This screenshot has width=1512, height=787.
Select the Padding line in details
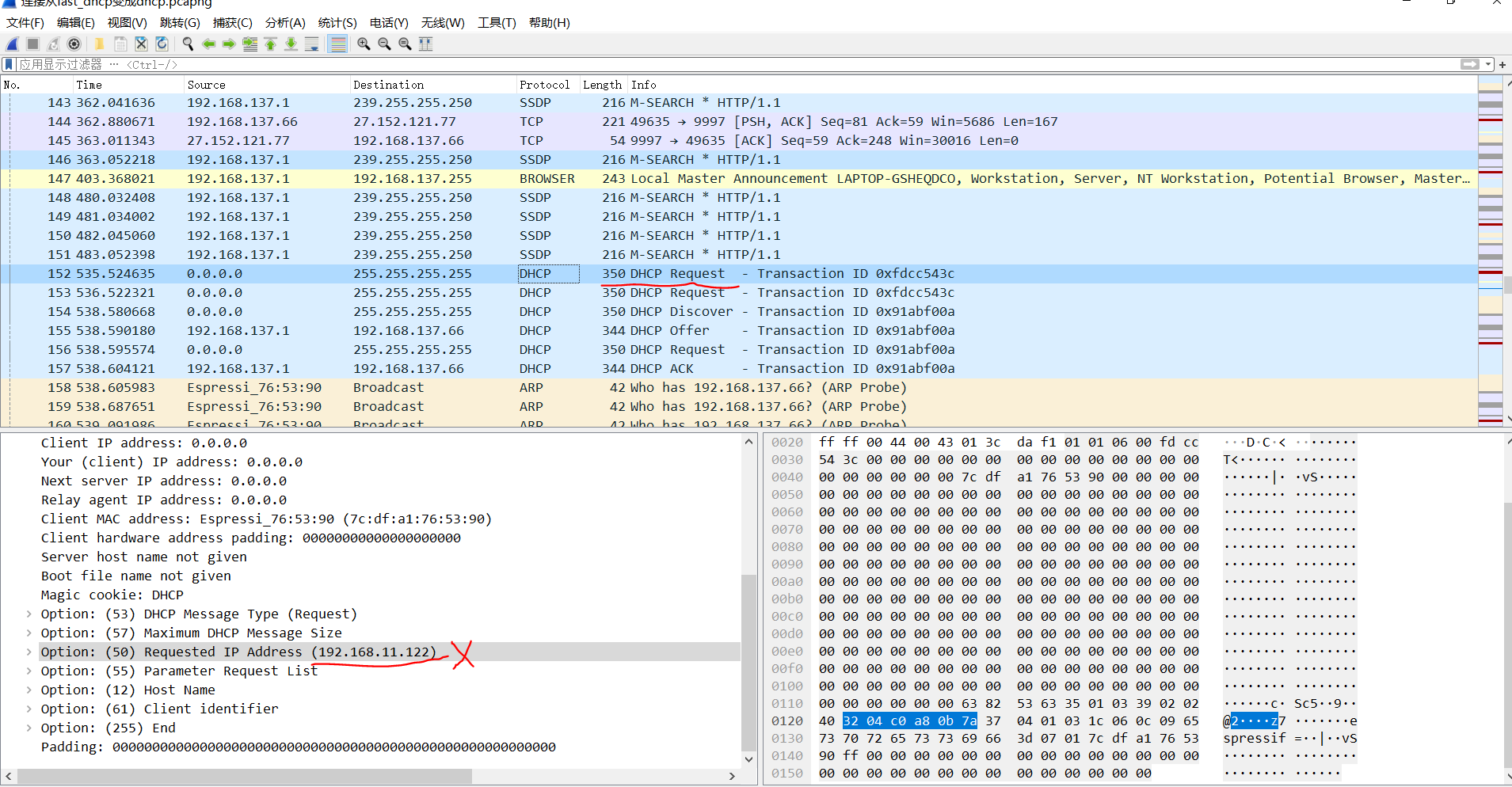click(299, 747)
